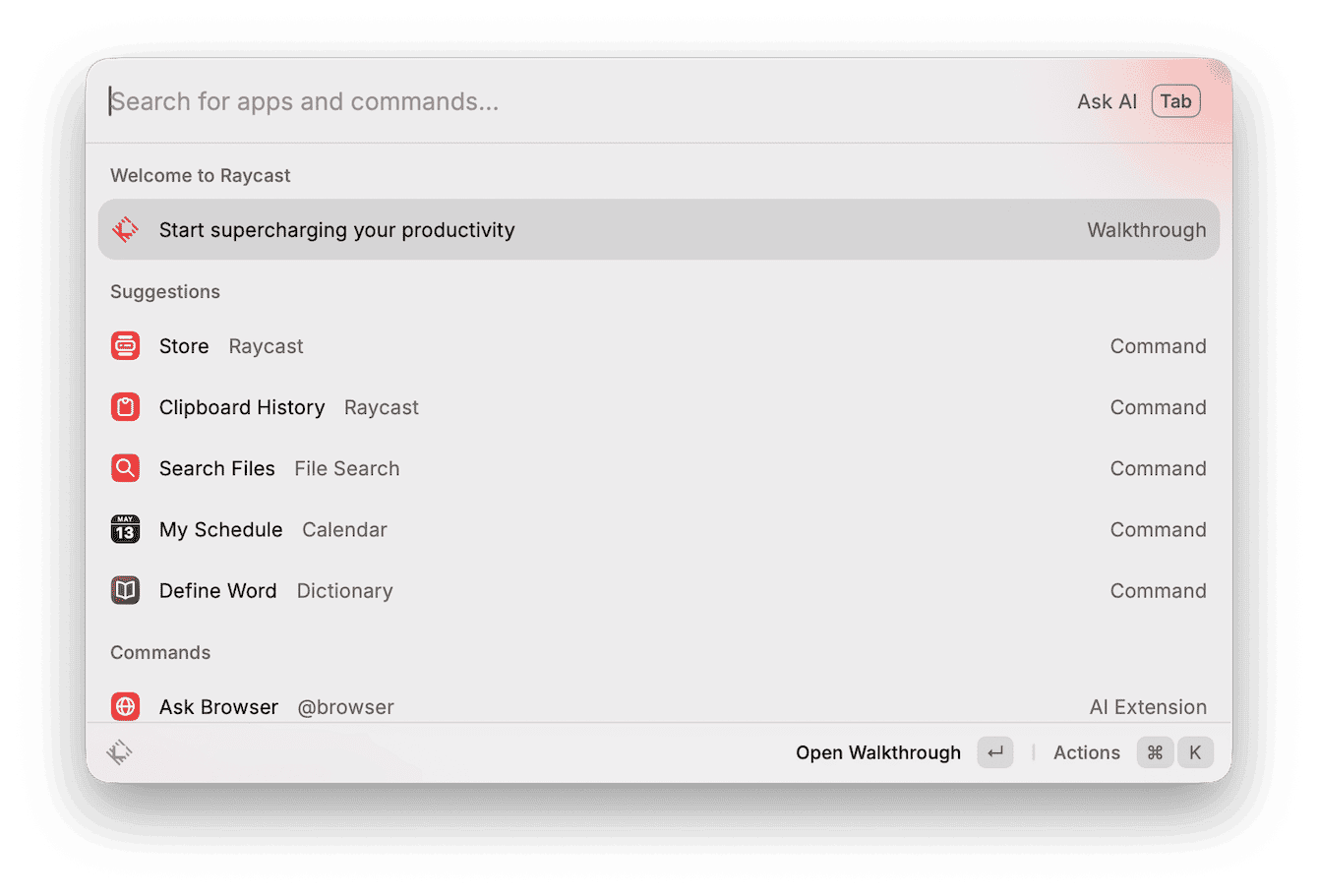Click the My Schedule calendar icon
The image size is (1318, 896).
[125, 529]
